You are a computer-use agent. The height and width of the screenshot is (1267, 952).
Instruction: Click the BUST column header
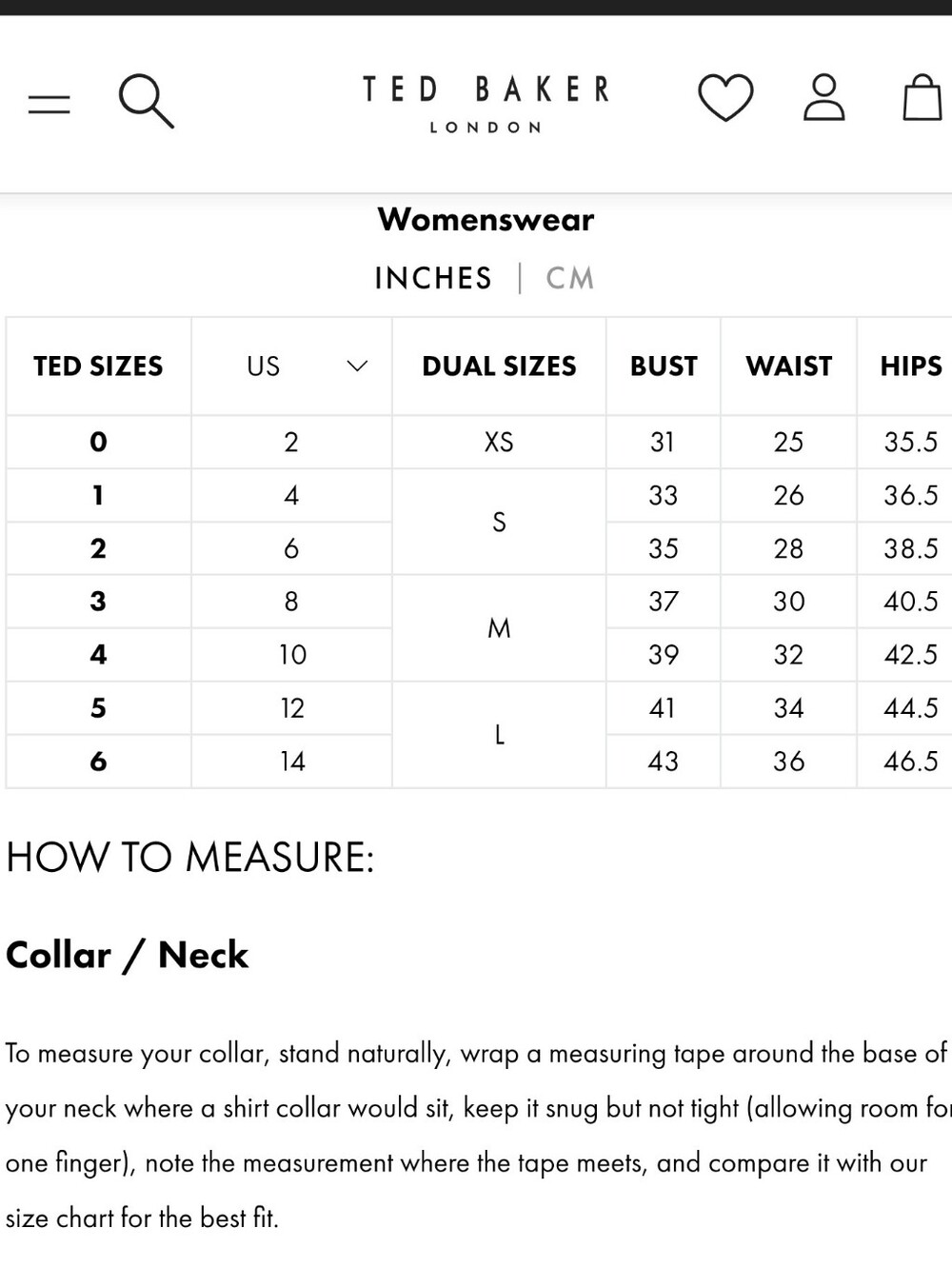pyautogui.click(x=664, y=366)
